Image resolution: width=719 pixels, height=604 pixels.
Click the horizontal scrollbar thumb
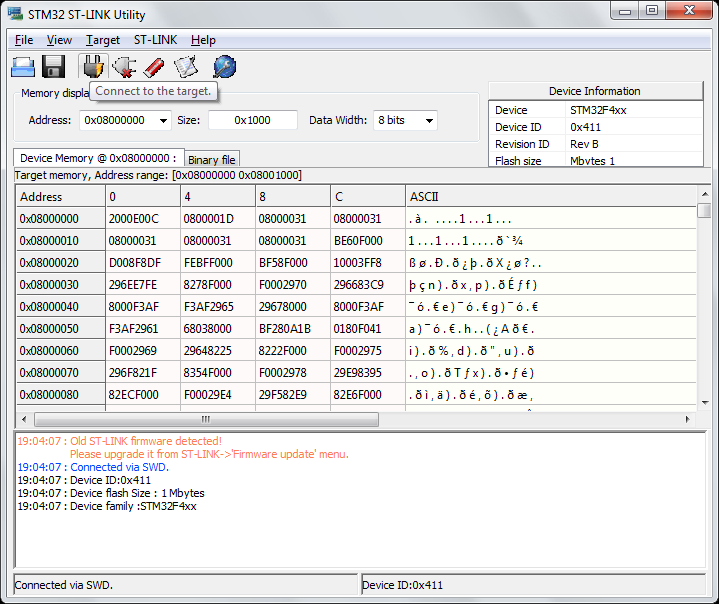pyautogui.click(x=206, y=419)
